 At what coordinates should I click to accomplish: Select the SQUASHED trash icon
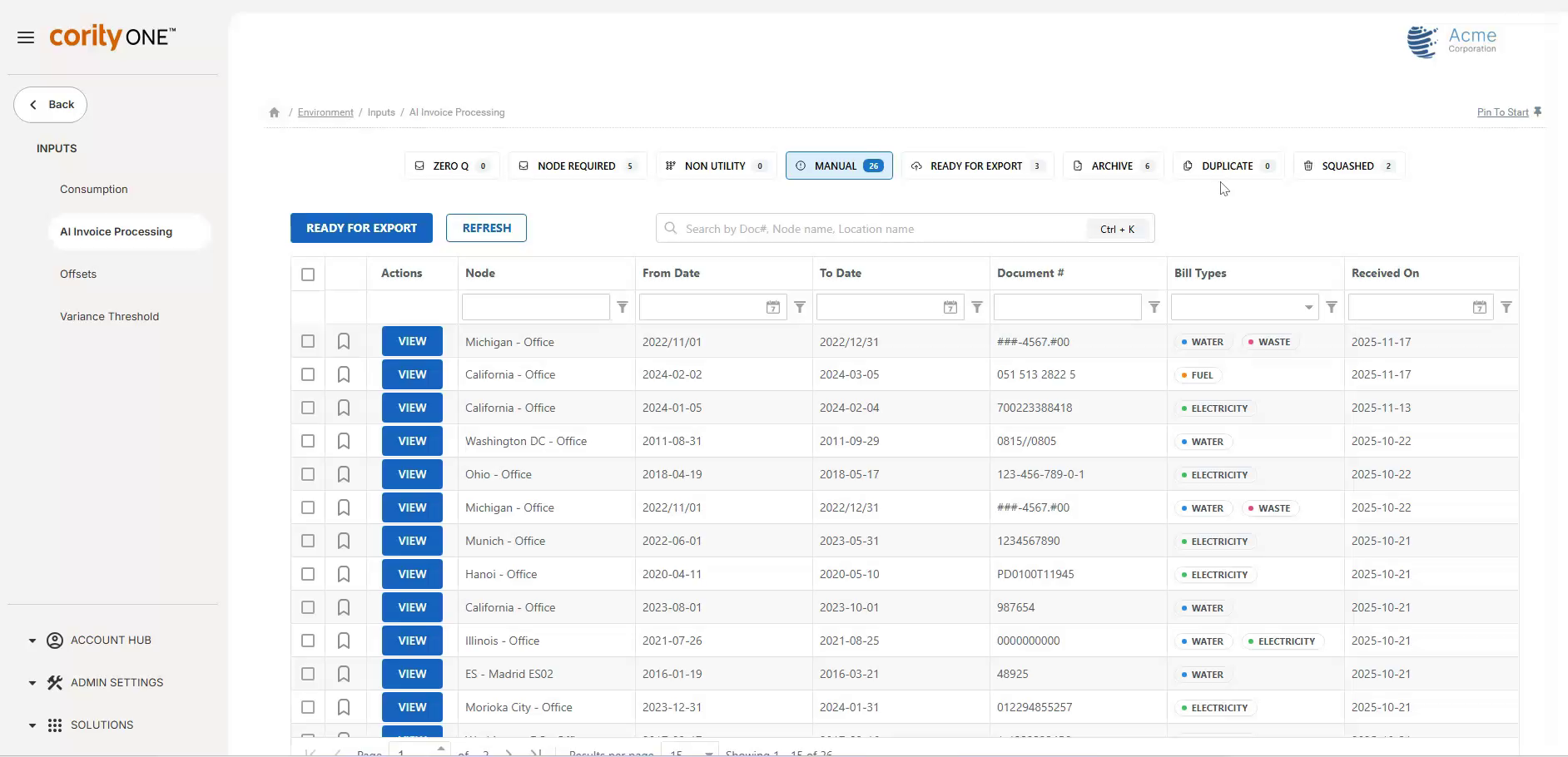pyautogui.click(x=1307, y=166)
